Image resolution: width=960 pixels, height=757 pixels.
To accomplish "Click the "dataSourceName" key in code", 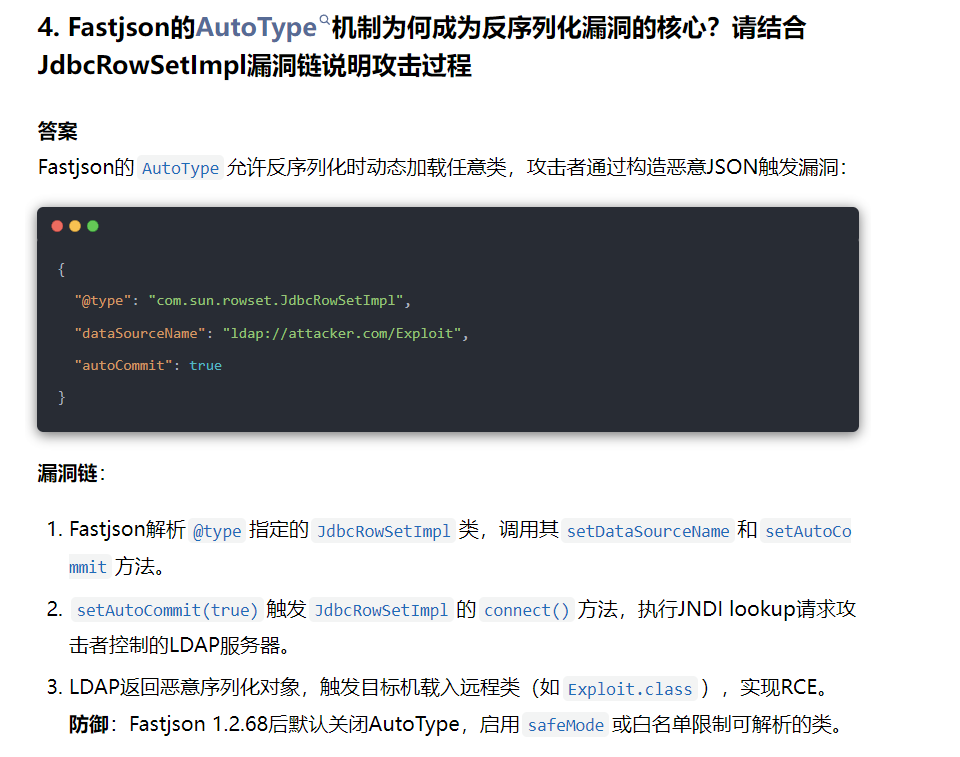I will pos(140,333).
